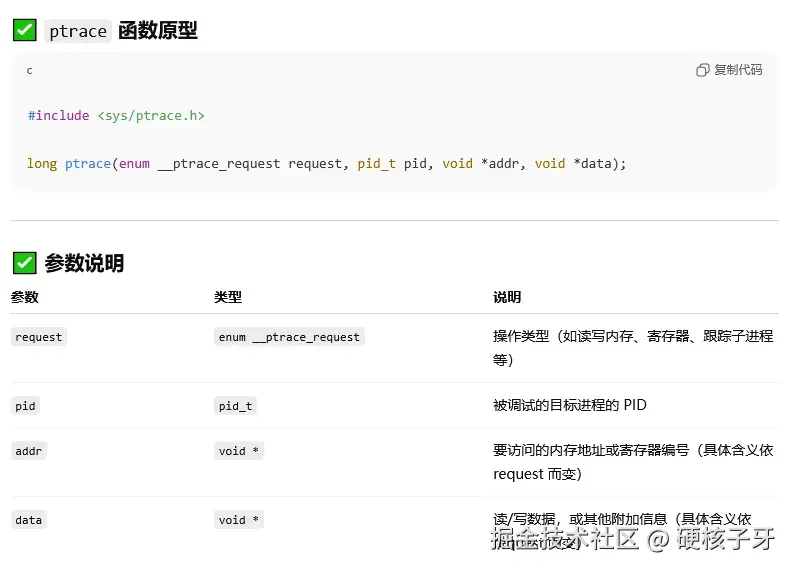
Task: Click the 操作类型 description for request
Action: click(x=633, y=348)
